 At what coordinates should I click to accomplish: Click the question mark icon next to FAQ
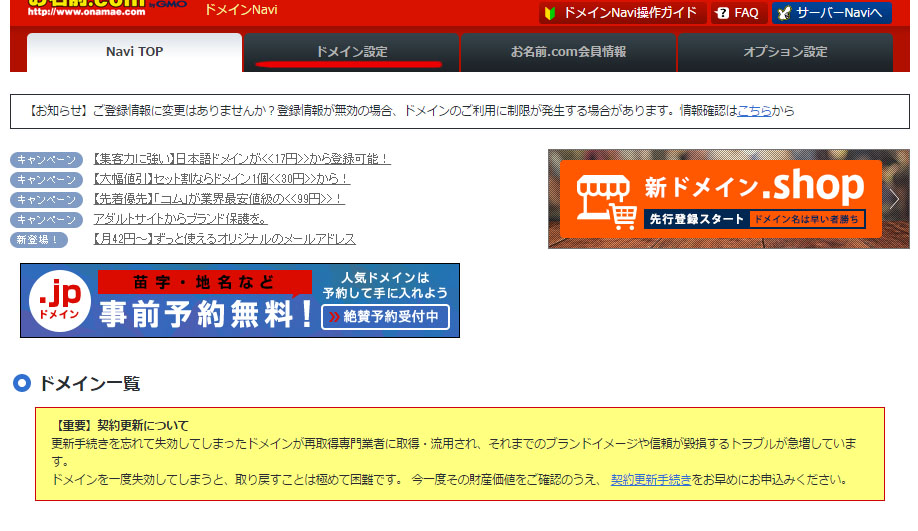point(723,13)
